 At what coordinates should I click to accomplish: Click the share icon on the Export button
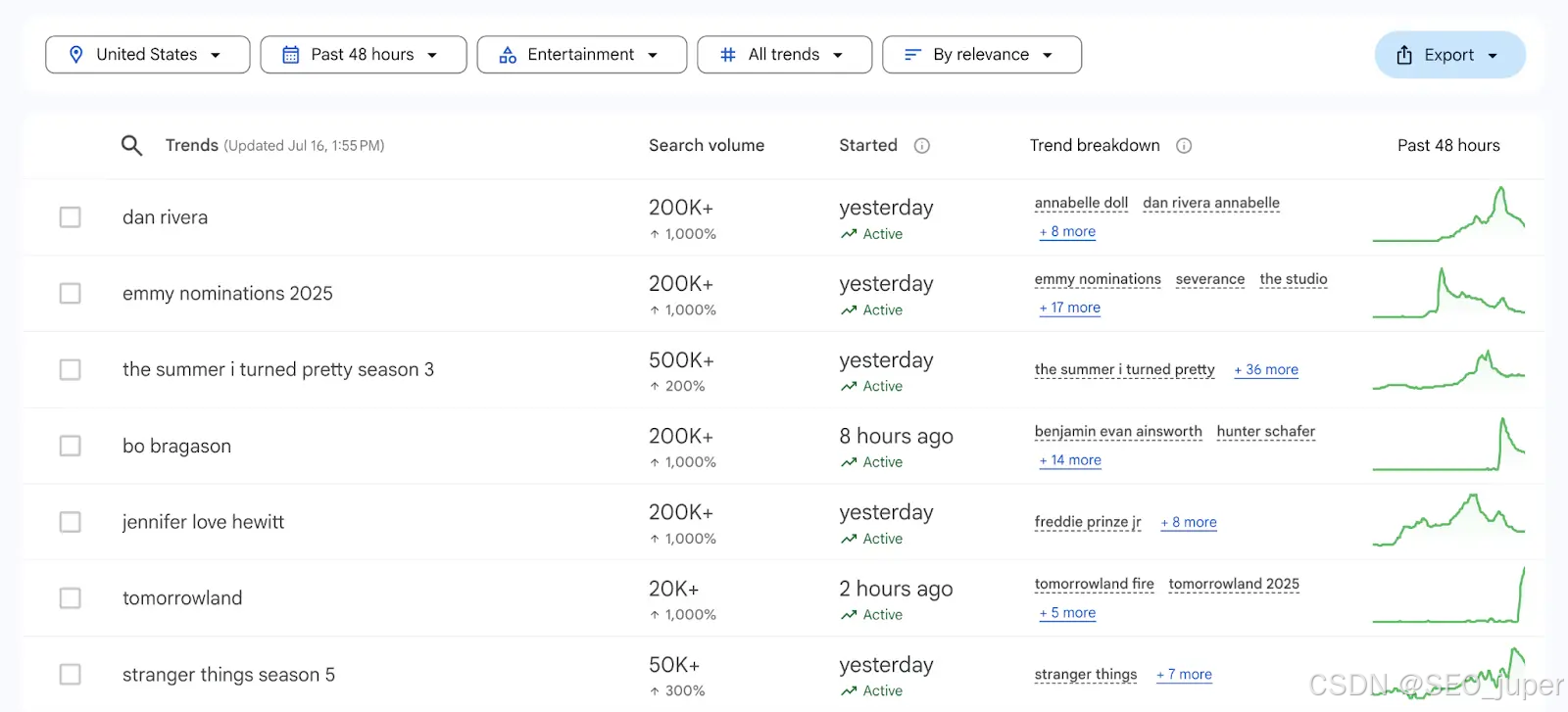click(x=1404, y=55)
